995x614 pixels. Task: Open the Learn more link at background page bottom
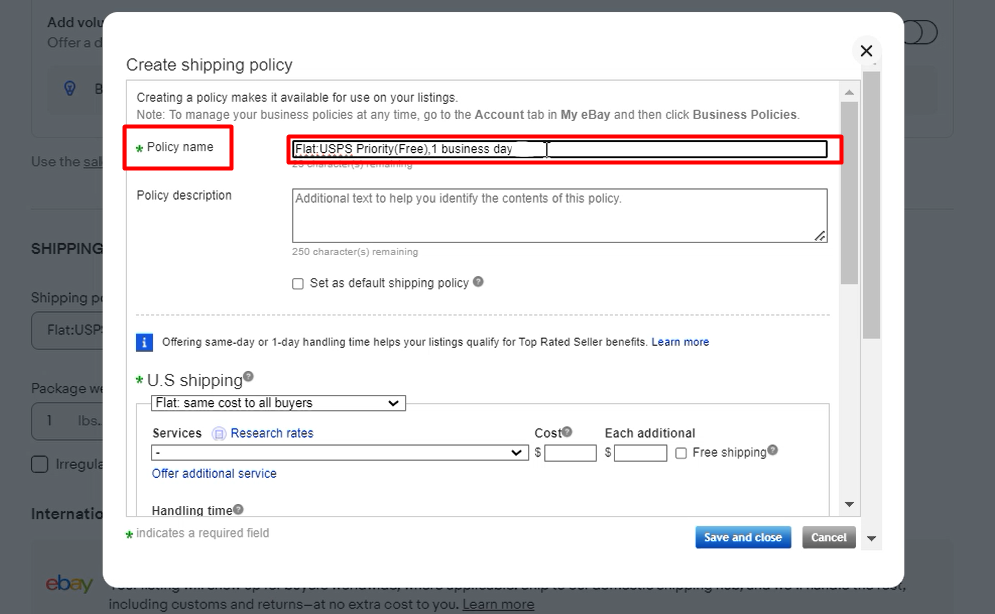click(498, 604)
